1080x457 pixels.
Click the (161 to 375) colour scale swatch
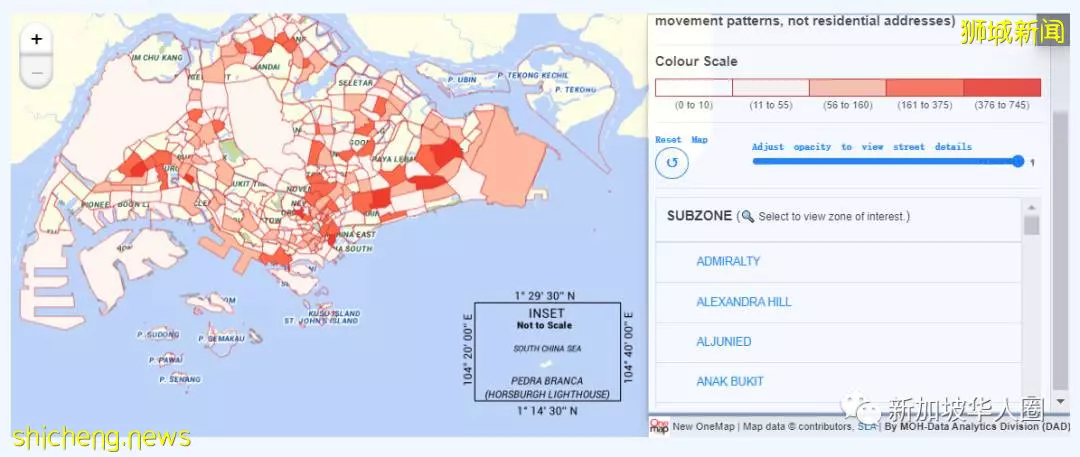click(x=925, y=88)
